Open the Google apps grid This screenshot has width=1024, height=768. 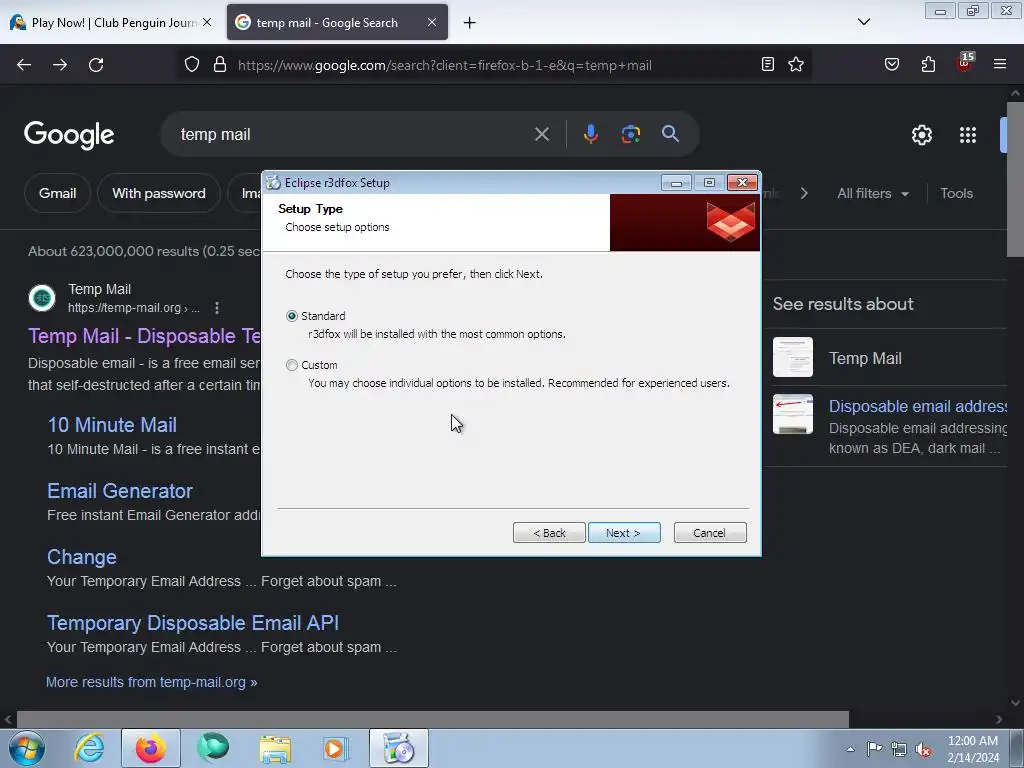pyautogui.click(x=968, y=135)
